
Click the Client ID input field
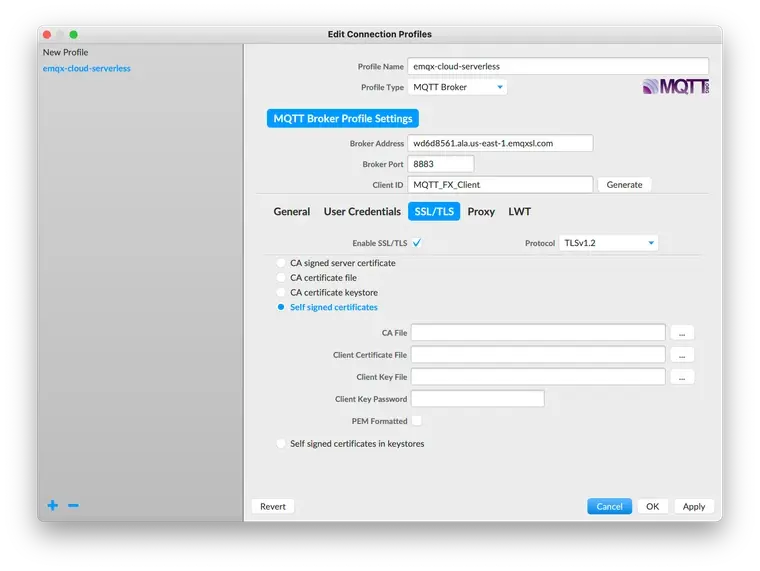pos(500,185)
